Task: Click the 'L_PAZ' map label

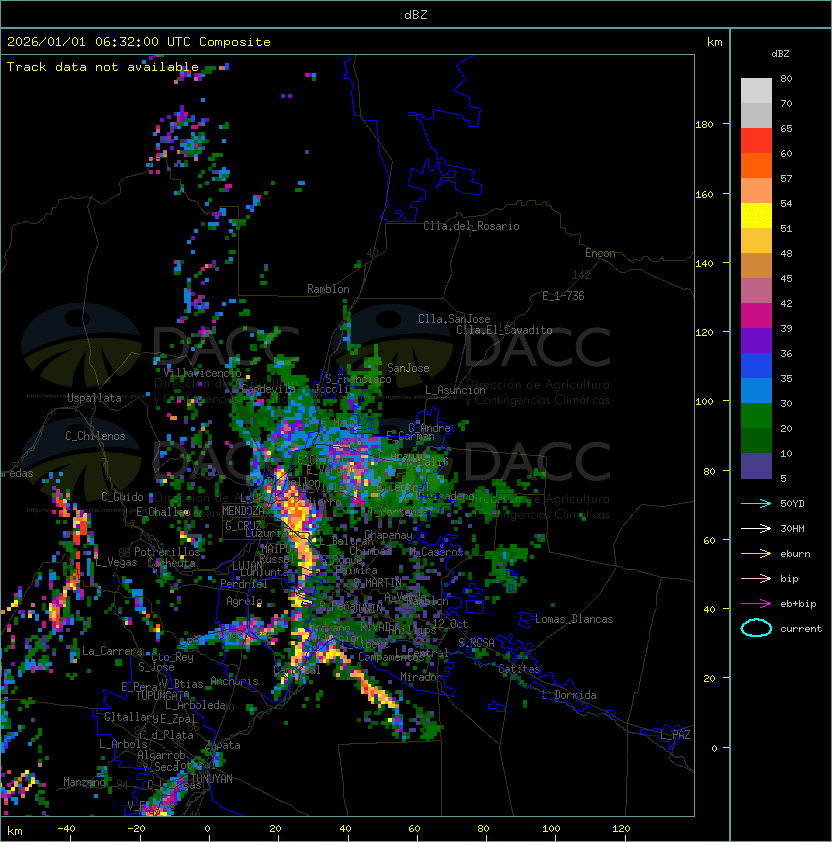Action: (675, 735)
